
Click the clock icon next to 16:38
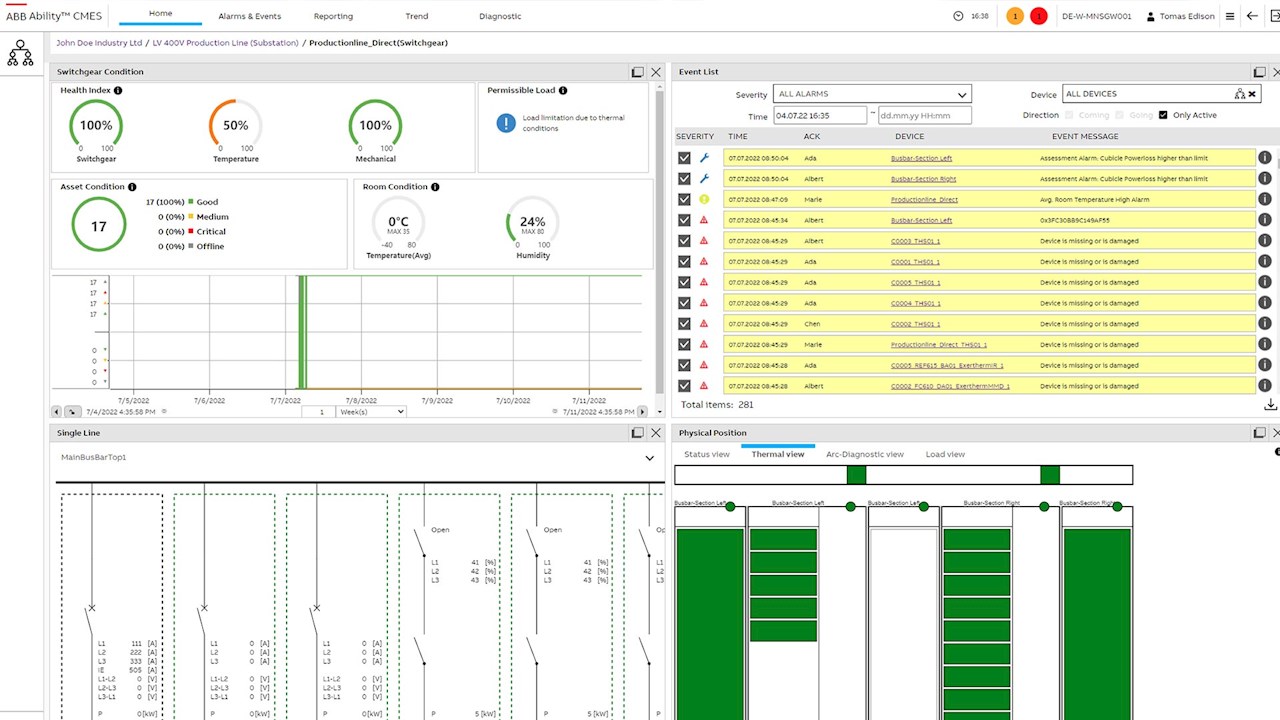[x=959, y=16]
